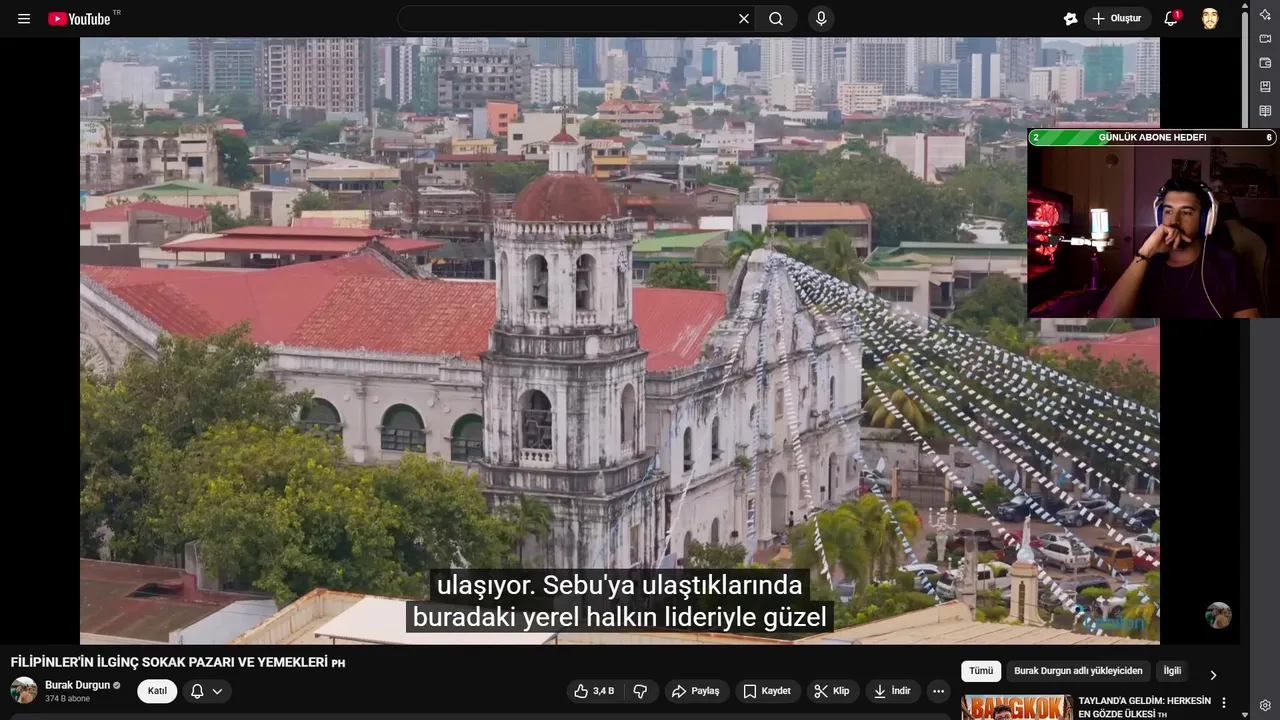Click the Kaydet save button
The width and height of the screenshot is (1280, 720).
[x=767, y=691]
